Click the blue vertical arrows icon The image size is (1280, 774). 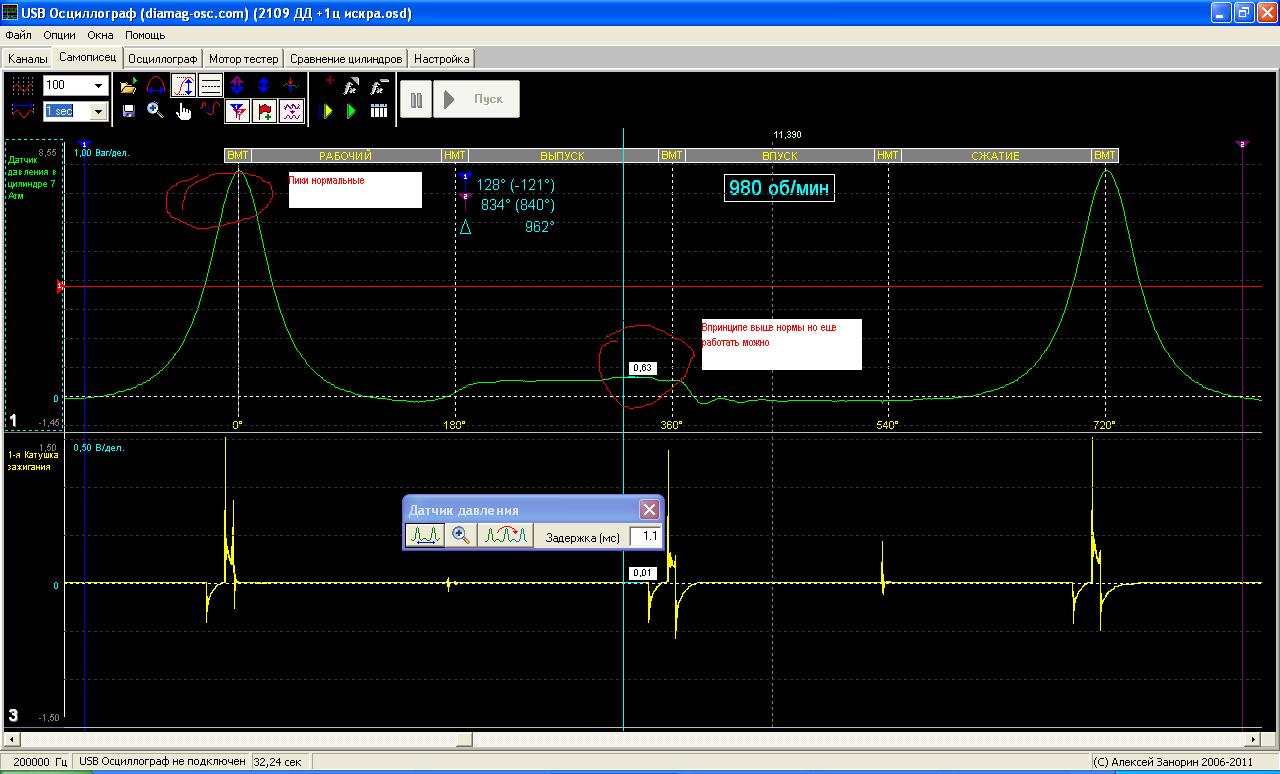click(x=264, y=86)
